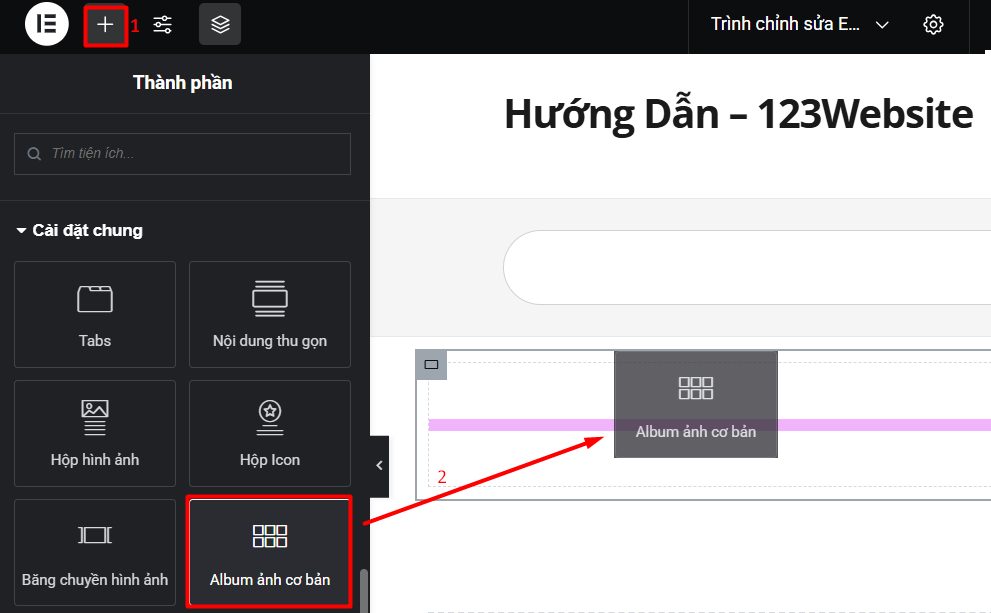This screenshot has width=991, height=613.
Task: Open page settings gear icon
Action: coord(933,25)
